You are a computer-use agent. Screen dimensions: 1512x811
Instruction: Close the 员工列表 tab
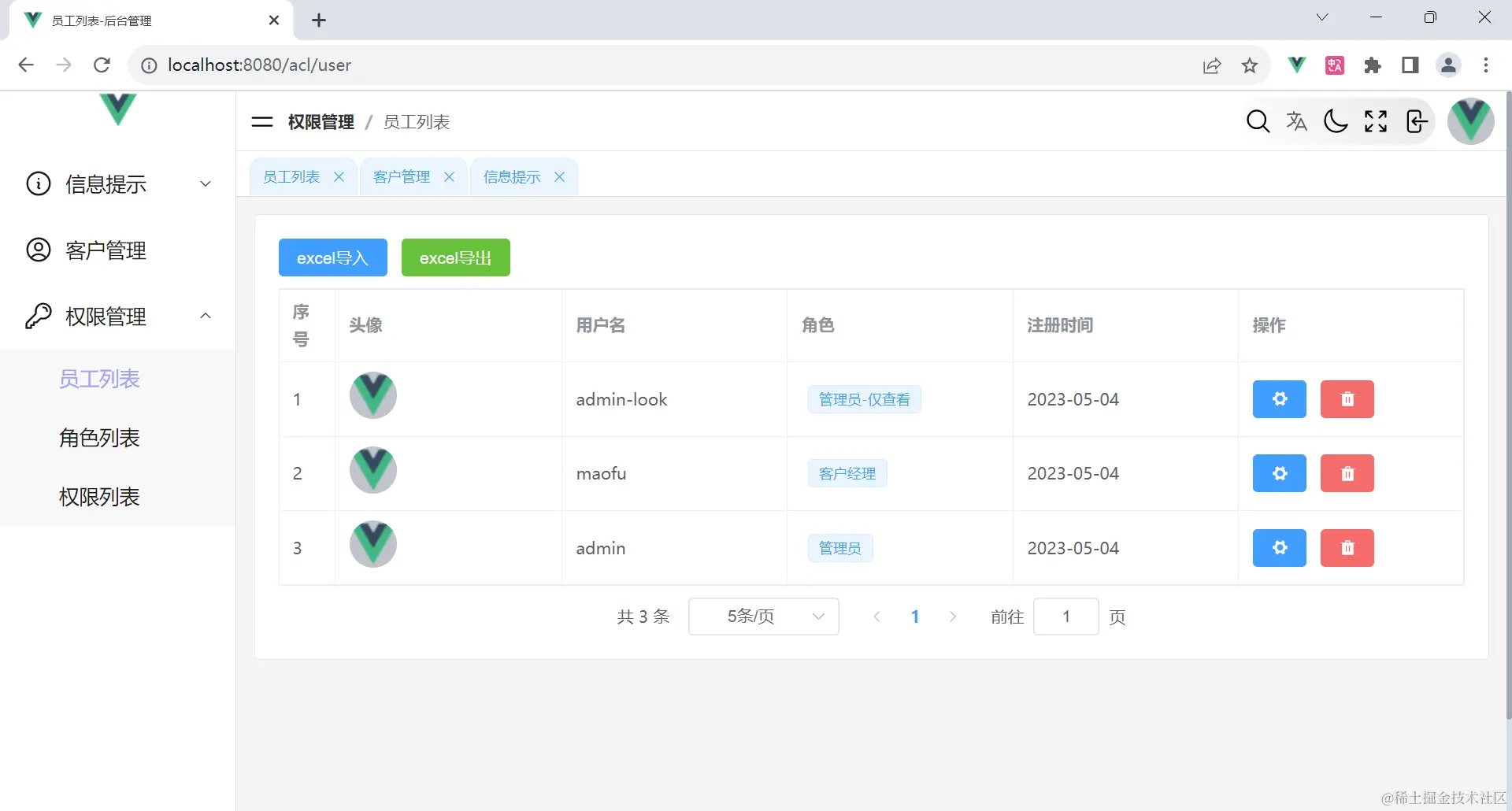click(x=339, y=177)
